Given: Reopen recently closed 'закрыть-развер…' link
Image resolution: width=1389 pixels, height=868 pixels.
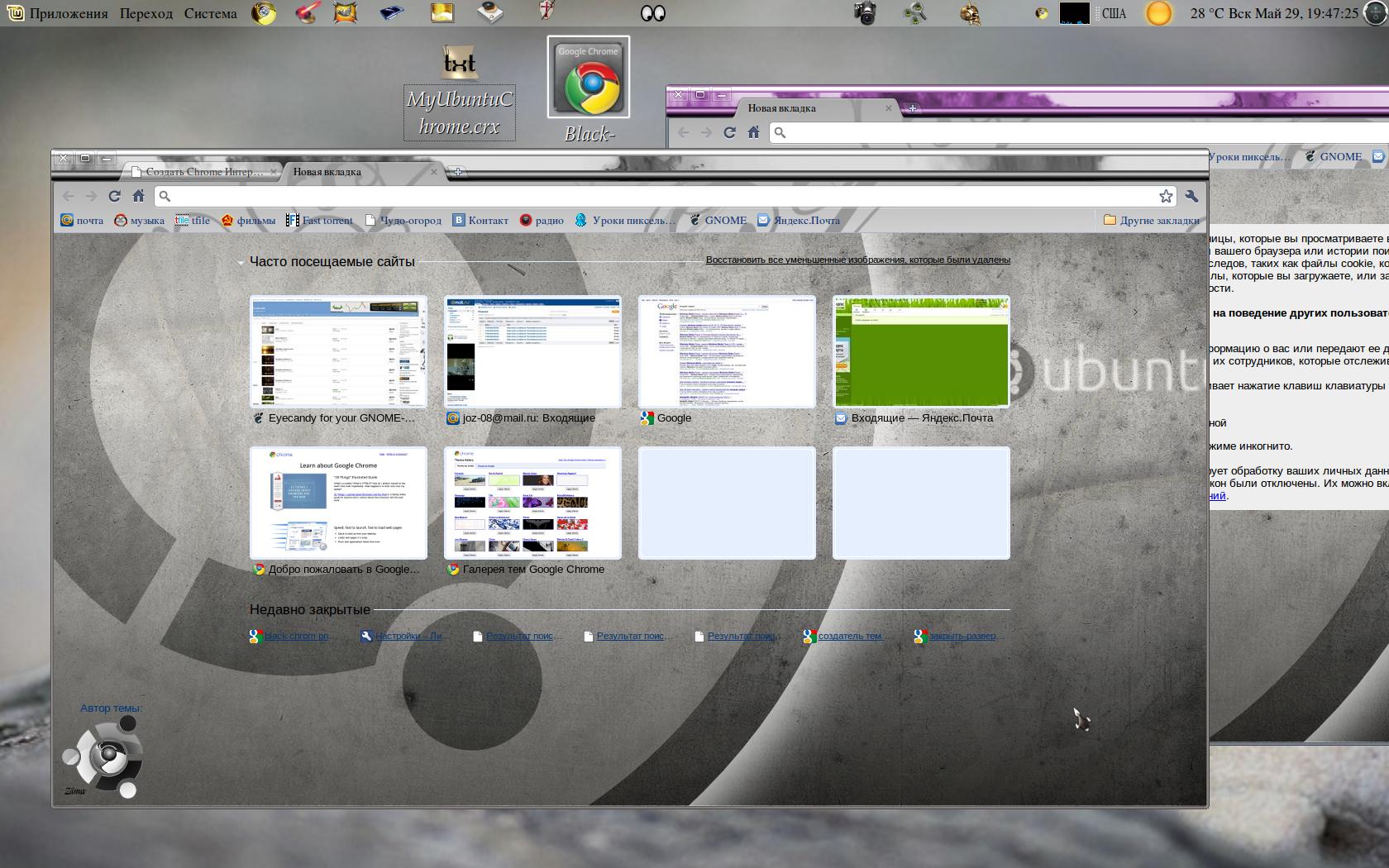Looking at the screenshot, I should point(960,636).
